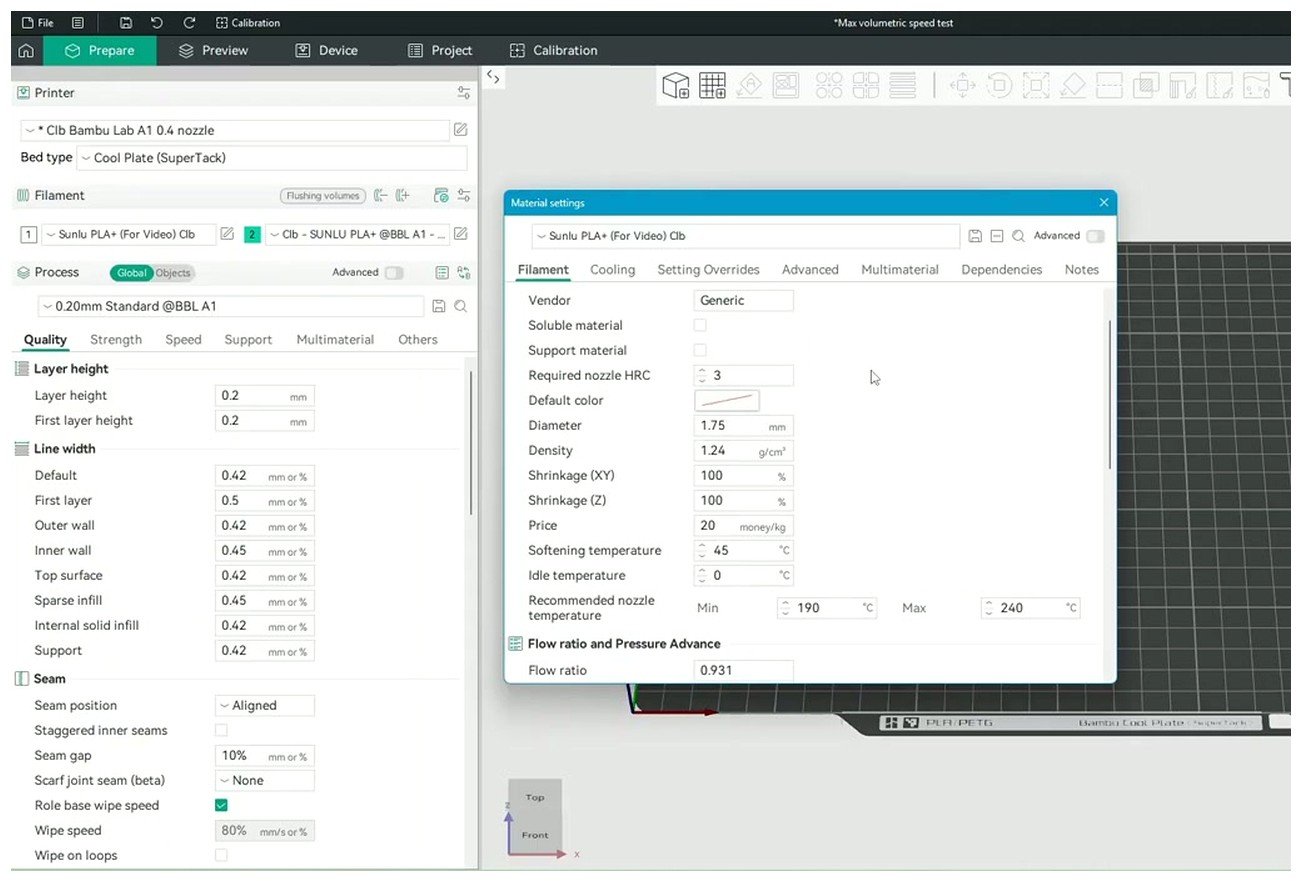Click the Add plate grid icon
1302x882 pixels.
(x=712, y=86)
